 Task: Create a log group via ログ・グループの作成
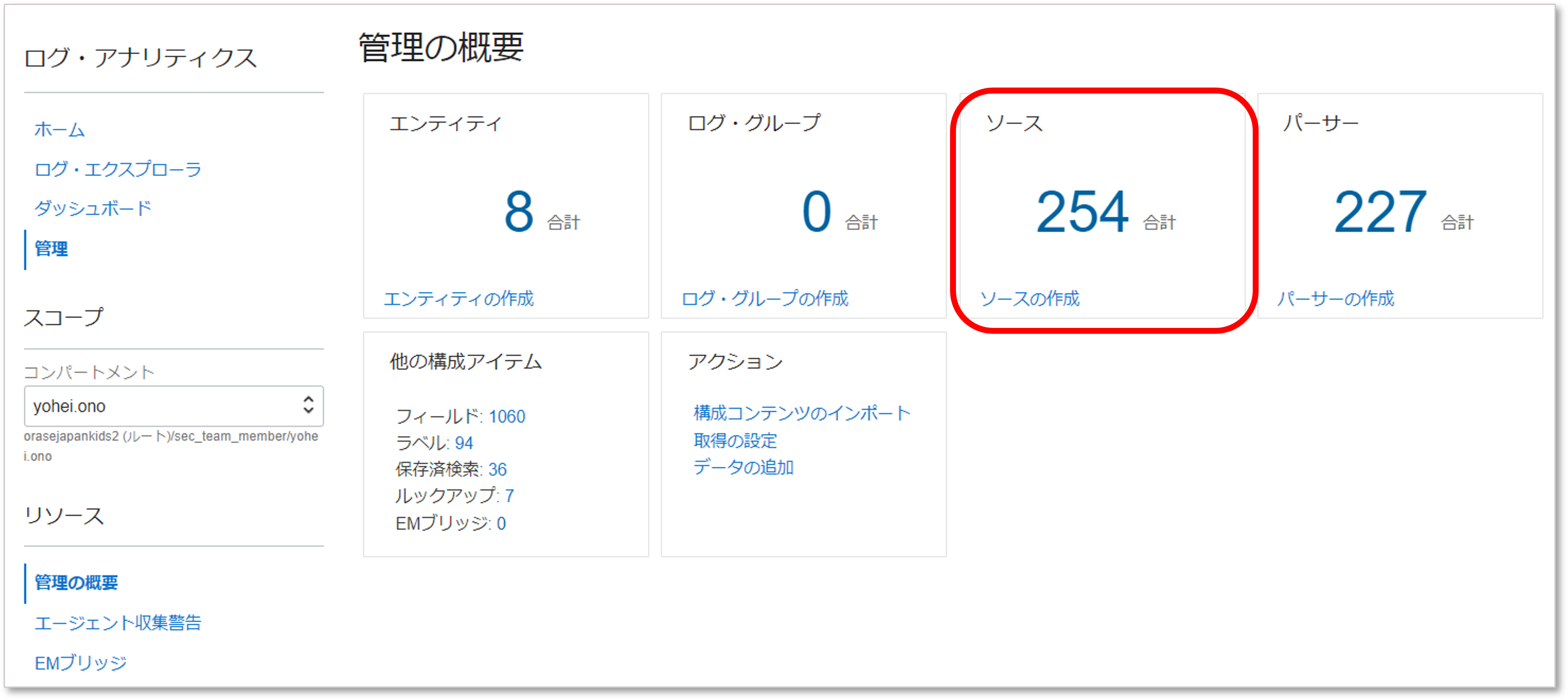(767, 299)
